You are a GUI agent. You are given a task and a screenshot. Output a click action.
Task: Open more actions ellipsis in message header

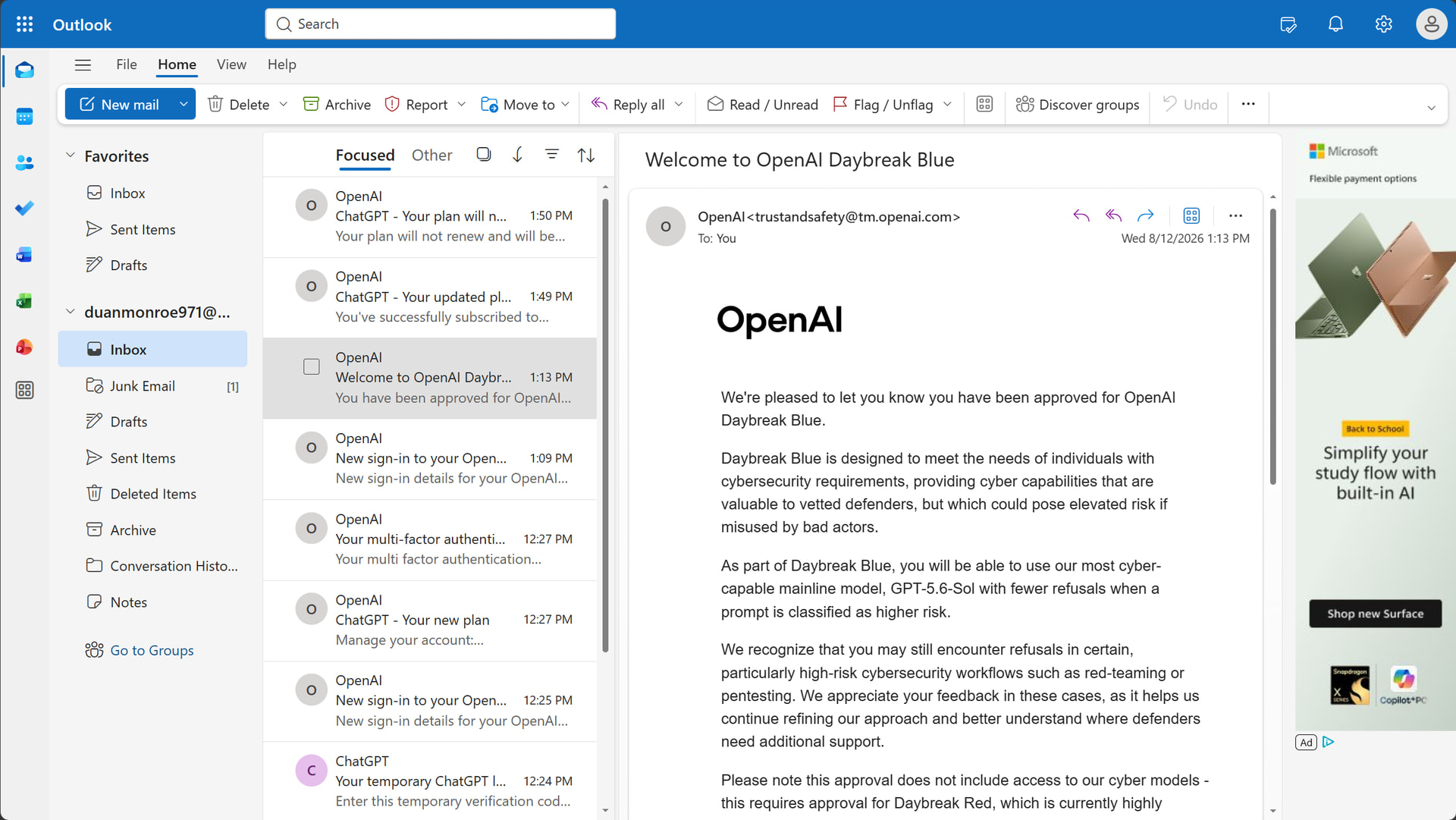pos(1235,216)
